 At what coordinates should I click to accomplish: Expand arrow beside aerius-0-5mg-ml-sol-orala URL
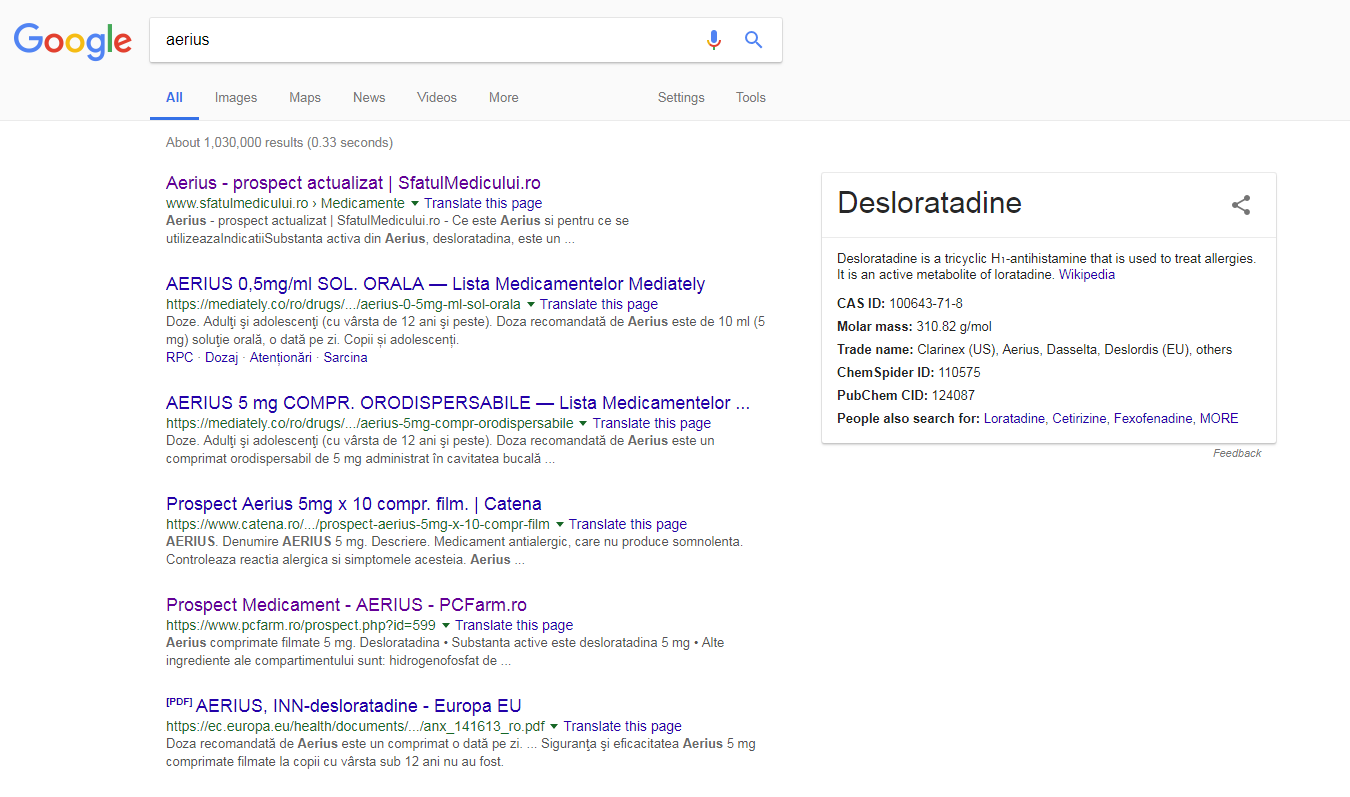pyautogui.click(x=531, y=304)
